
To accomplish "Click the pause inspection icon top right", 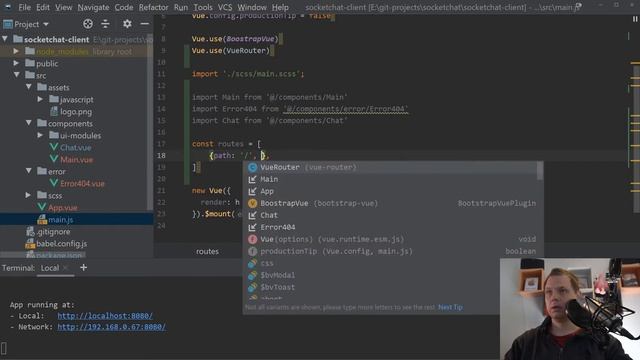I will click(635, 19).
